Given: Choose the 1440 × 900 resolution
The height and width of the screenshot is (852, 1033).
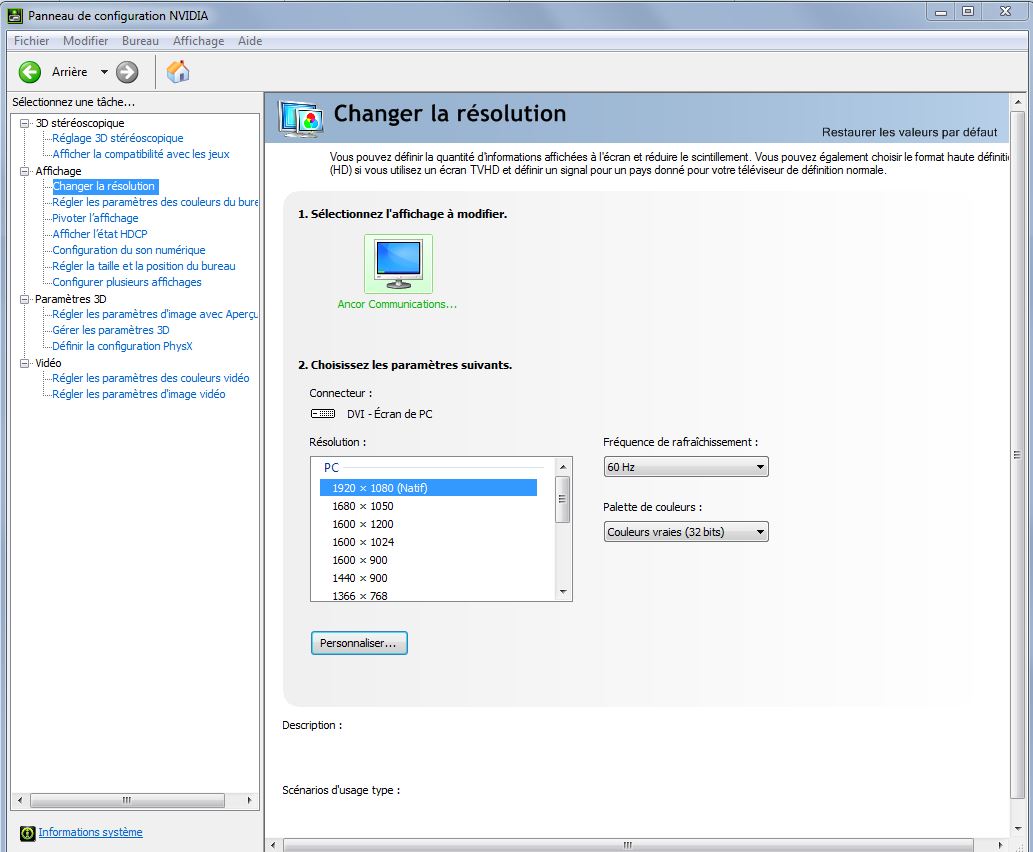Looking at the screenshot, I should pyautogui.click(x=359, y=578).
